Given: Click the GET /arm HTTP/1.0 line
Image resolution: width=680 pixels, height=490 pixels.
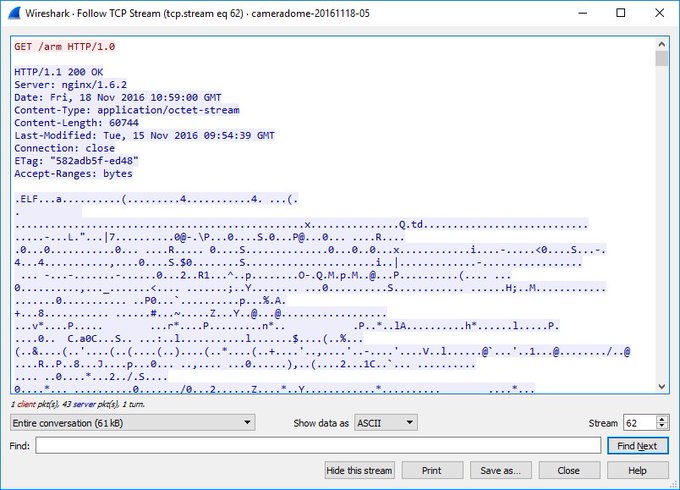Looking at the screenshot, I should pyautogui.click(x=65, y=46).
